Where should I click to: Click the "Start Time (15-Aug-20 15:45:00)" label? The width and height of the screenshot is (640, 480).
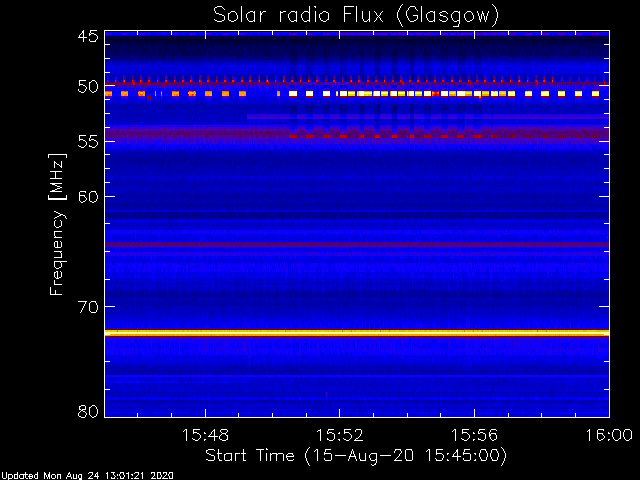point(356,456)
